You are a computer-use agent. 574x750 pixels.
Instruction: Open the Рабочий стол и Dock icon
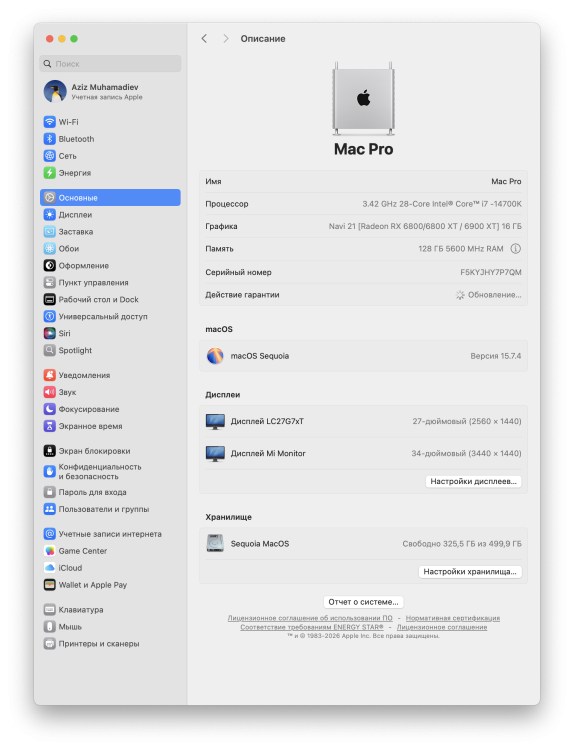click(50, 299)
